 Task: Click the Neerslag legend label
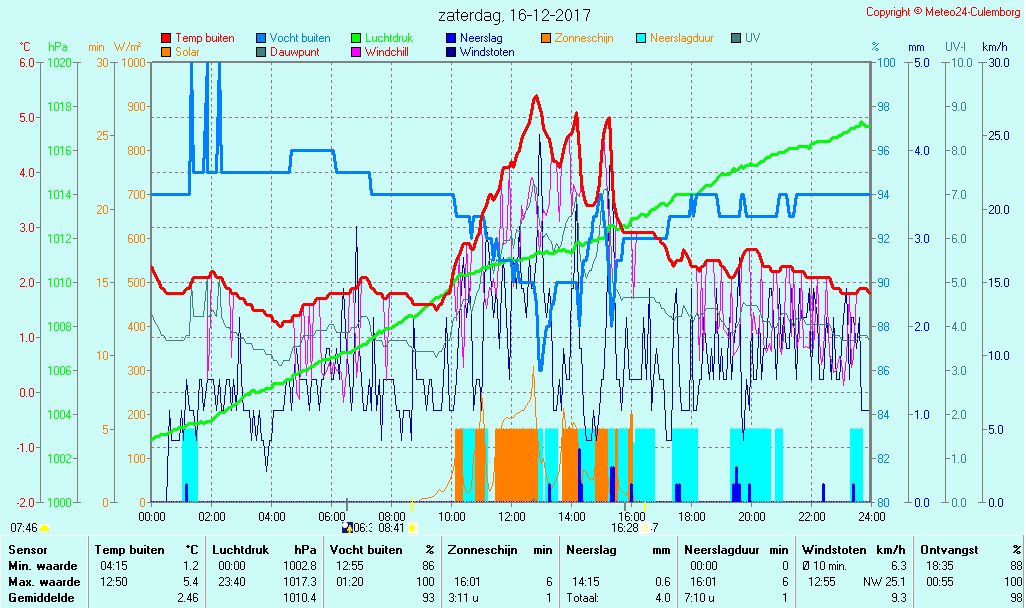click(480, 38)
